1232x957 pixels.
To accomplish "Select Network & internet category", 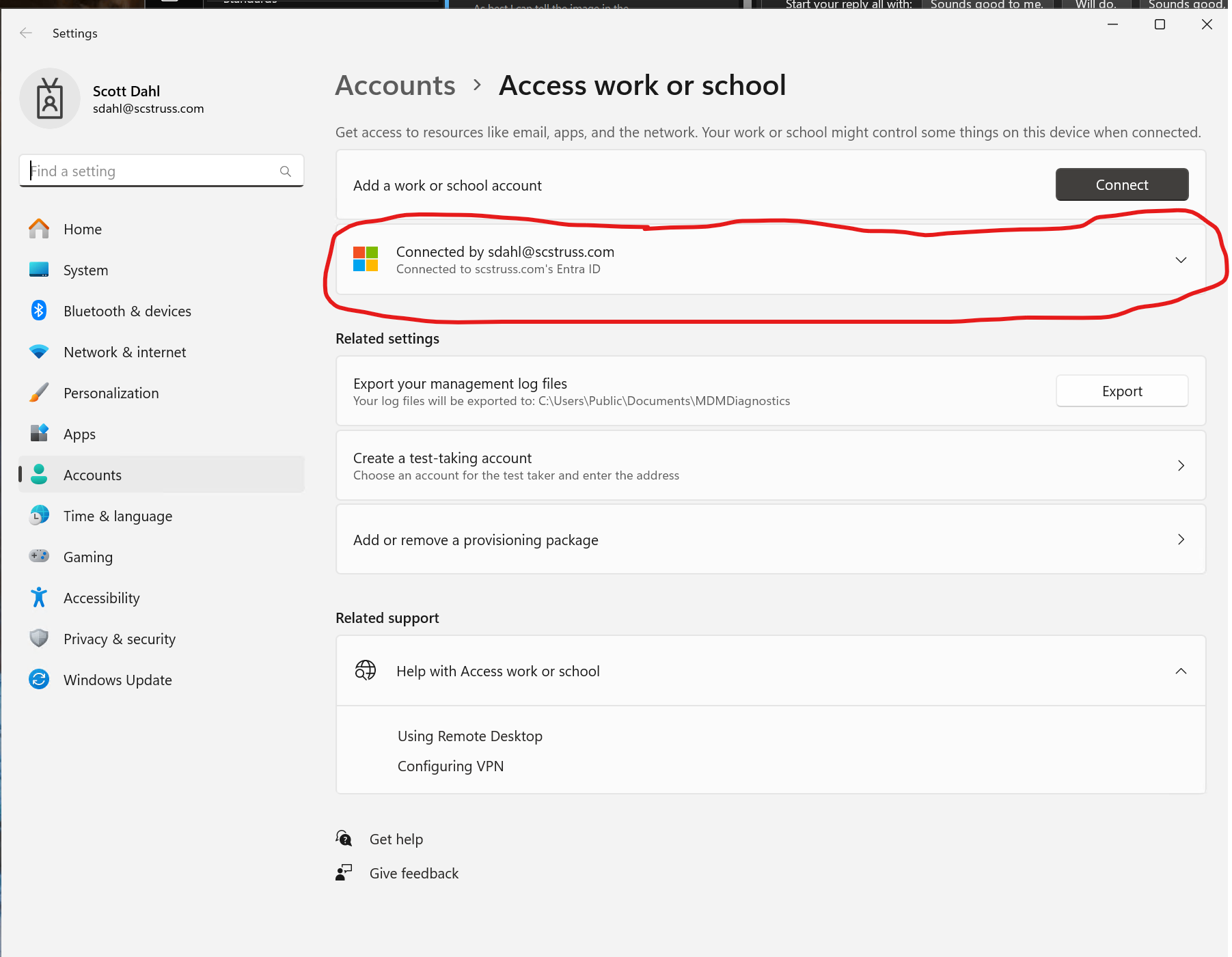I will click(x=161, y=352).
